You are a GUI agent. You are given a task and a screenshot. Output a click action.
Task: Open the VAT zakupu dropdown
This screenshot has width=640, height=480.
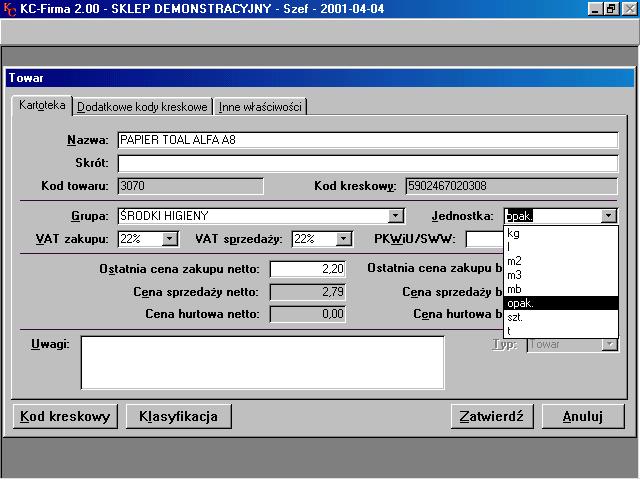pos(169,239)
